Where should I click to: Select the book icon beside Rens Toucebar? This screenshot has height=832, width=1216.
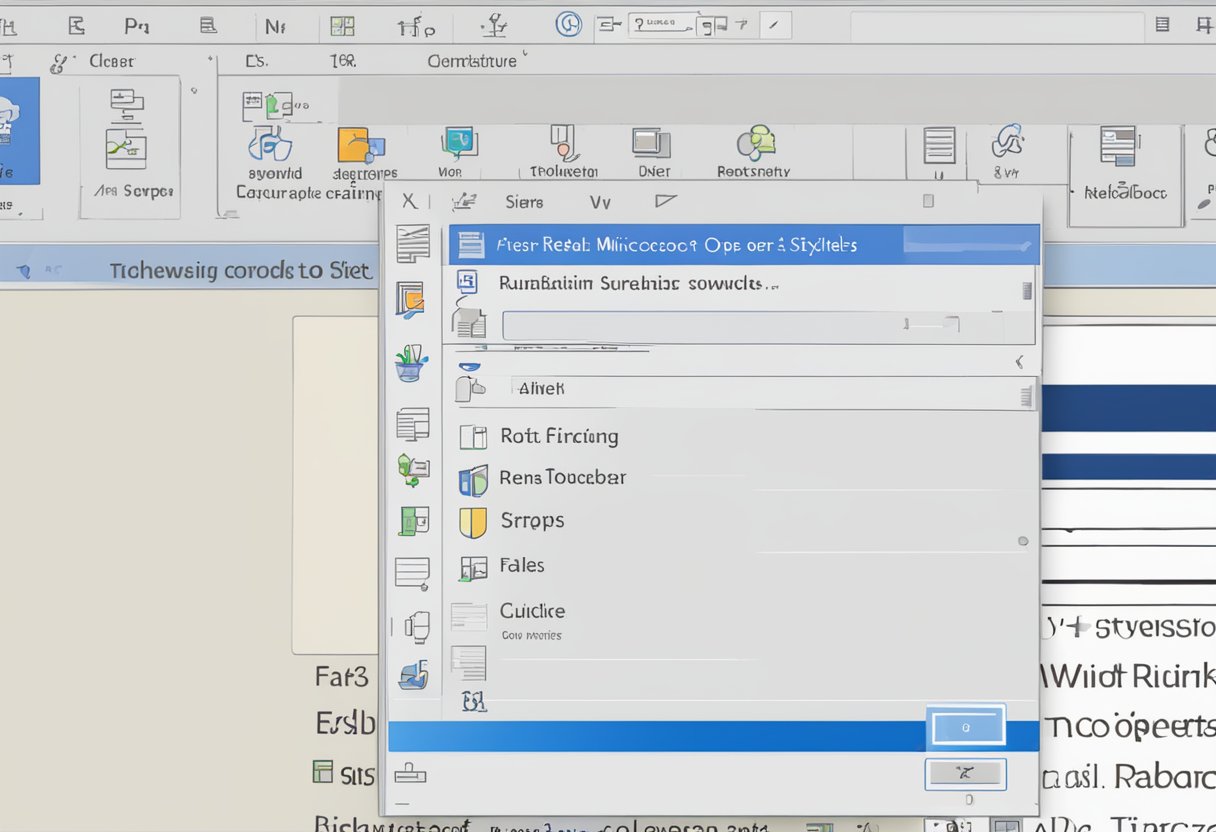[474, 478]
